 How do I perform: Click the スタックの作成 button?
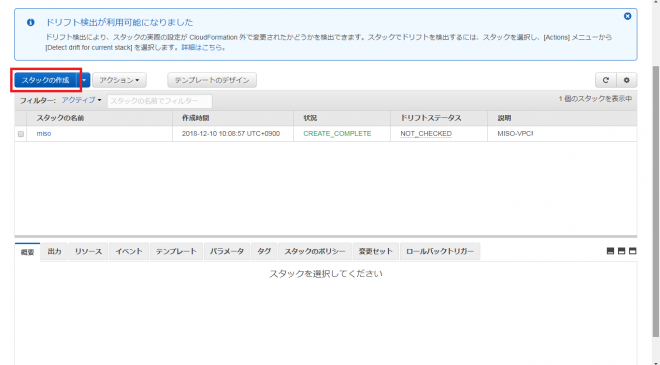45,80
